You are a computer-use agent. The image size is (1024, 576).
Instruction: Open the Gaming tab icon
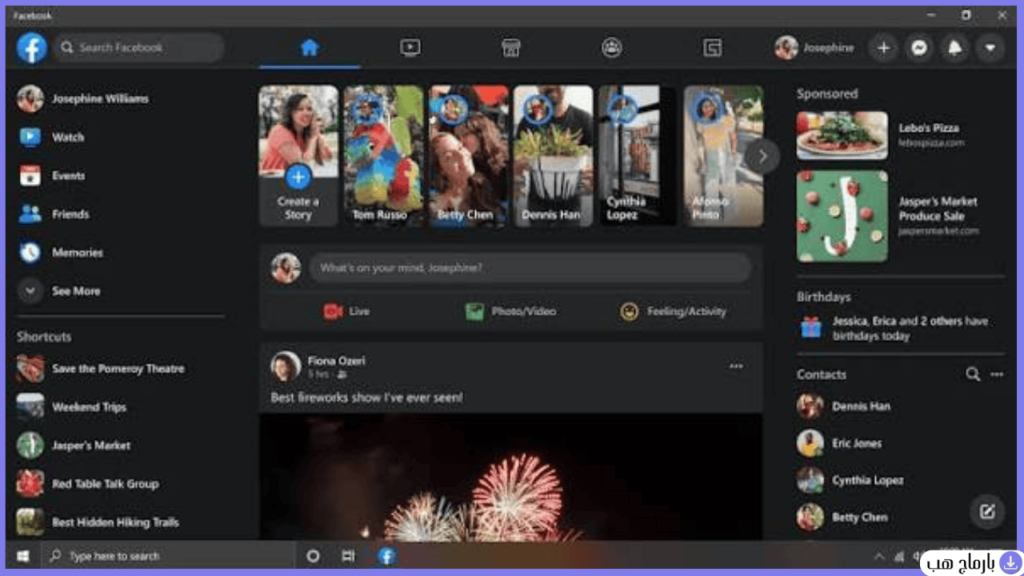pyautogui.click(x=712, y=48)
